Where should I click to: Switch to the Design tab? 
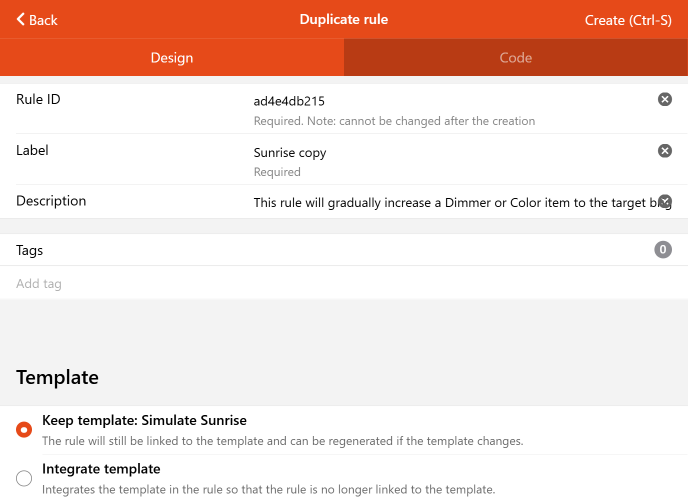click(172, 58)
